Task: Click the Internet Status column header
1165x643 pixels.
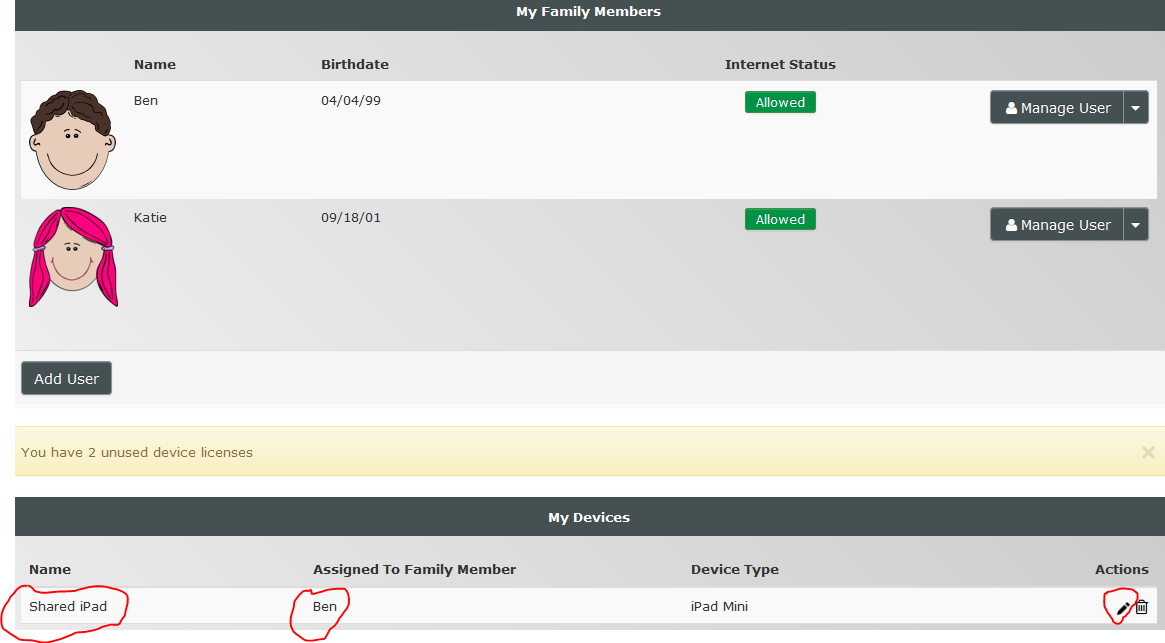Action: [x=780, y=64]
